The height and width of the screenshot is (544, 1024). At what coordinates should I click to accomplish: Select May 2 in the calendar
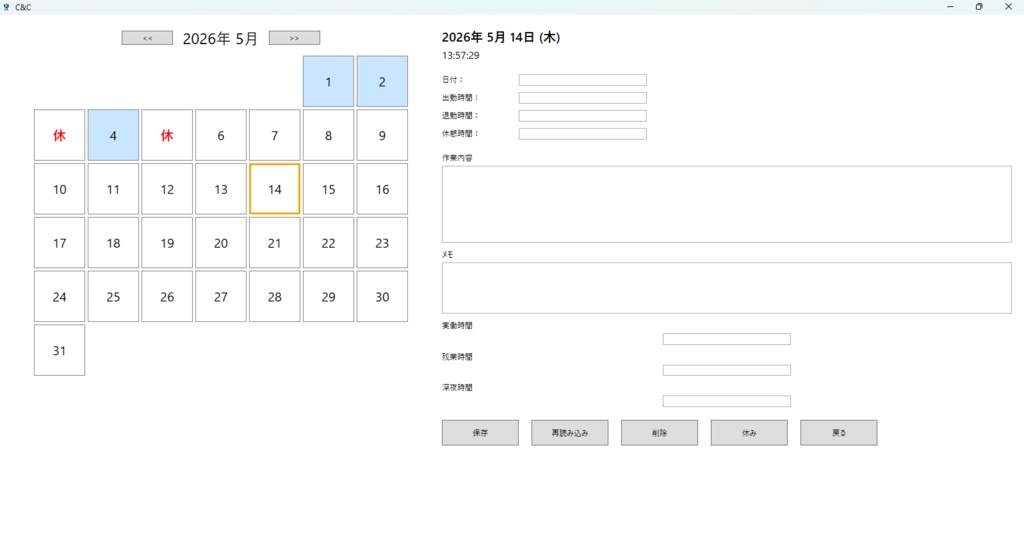(382, 82)
